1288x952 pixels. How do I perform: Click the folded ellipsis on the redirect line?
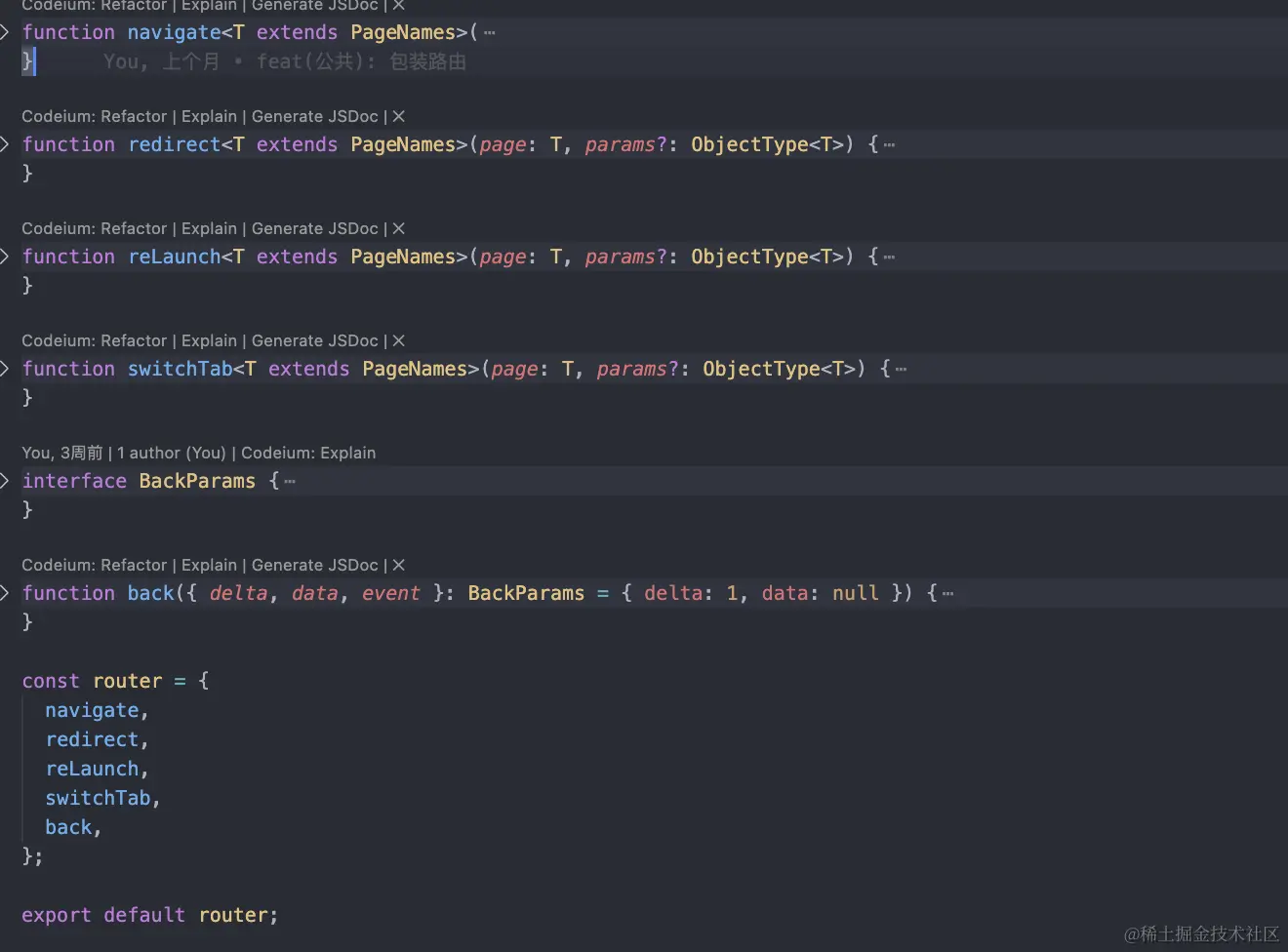coord(889,145)
